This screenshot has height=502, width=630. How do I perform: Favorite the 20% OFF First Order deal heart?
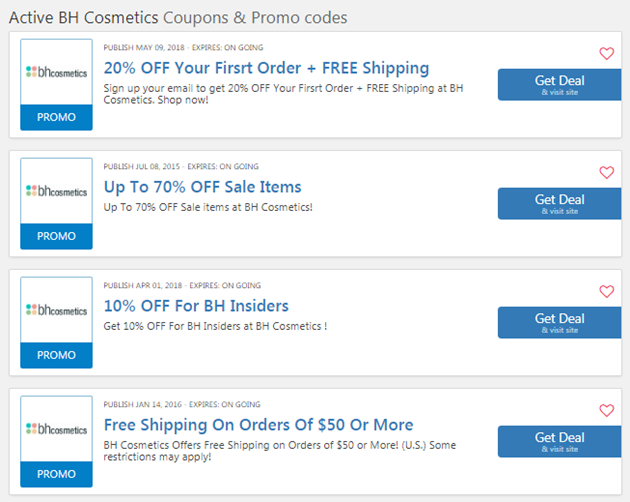click(x=607, y=53)
